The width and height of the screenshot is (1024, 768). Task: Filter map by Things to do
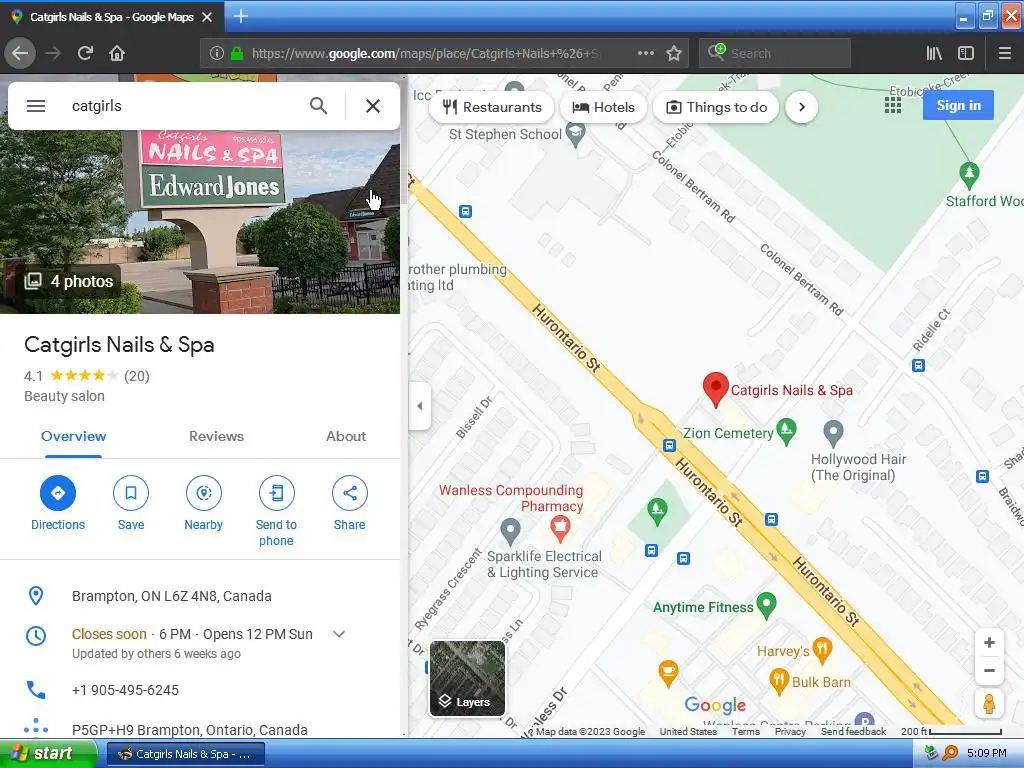(x=716, y=107)
